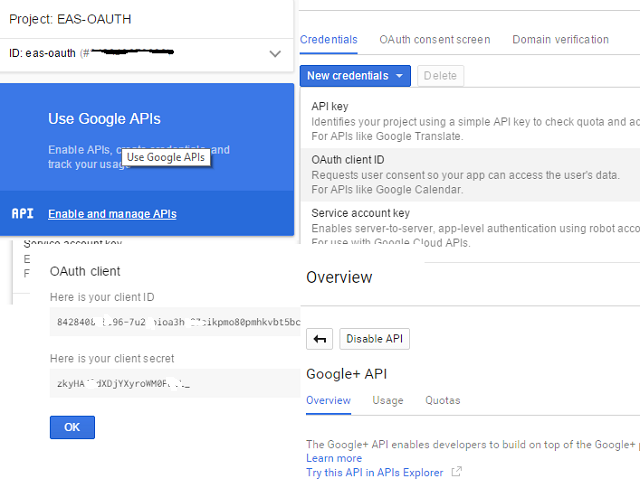This screenshot has height=488, width=640.
Task: Click the Here is your client secret label
Action: (112, 359)
